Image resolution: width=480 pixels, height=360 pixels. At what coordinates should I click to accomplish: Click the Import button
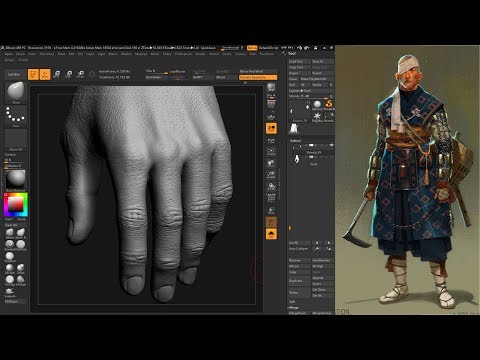(x=299, y=73)
